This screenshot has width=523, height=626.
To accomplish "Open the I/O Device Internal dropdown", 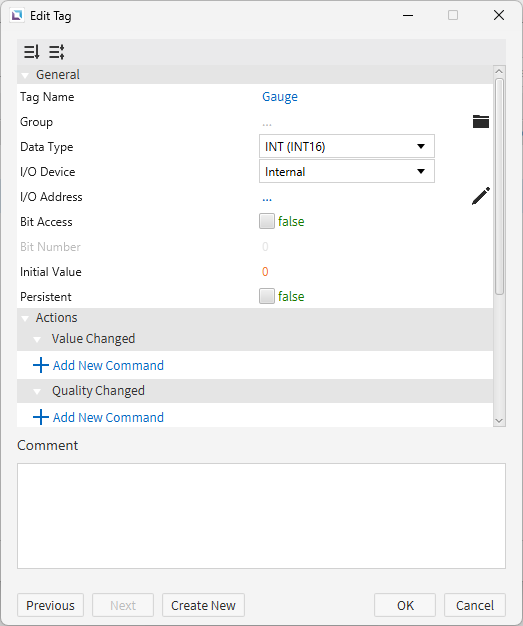I will [x=347, y=172].
